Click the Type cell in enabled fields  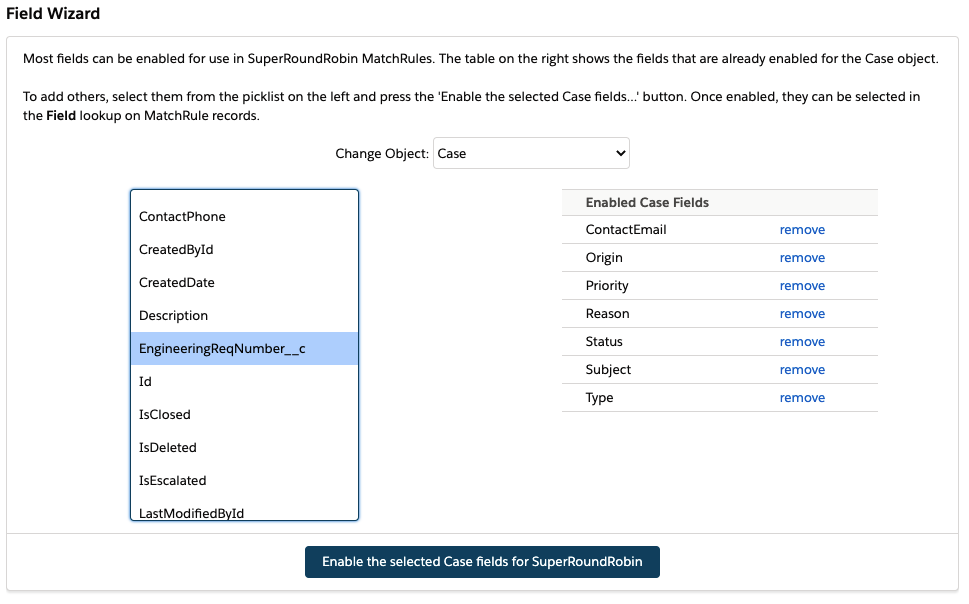[599, 398]
